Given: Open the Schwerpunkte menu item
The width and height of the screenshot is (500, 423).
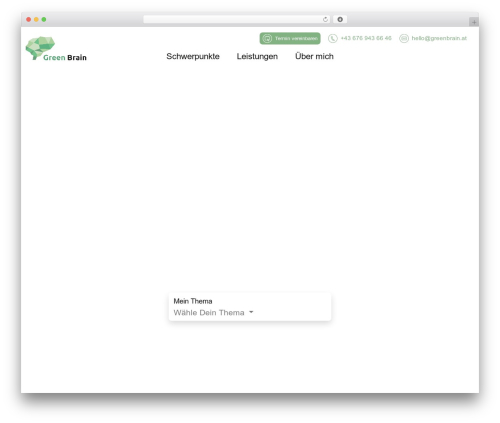Looking at the screenshot, I should (x=193, y=56).
